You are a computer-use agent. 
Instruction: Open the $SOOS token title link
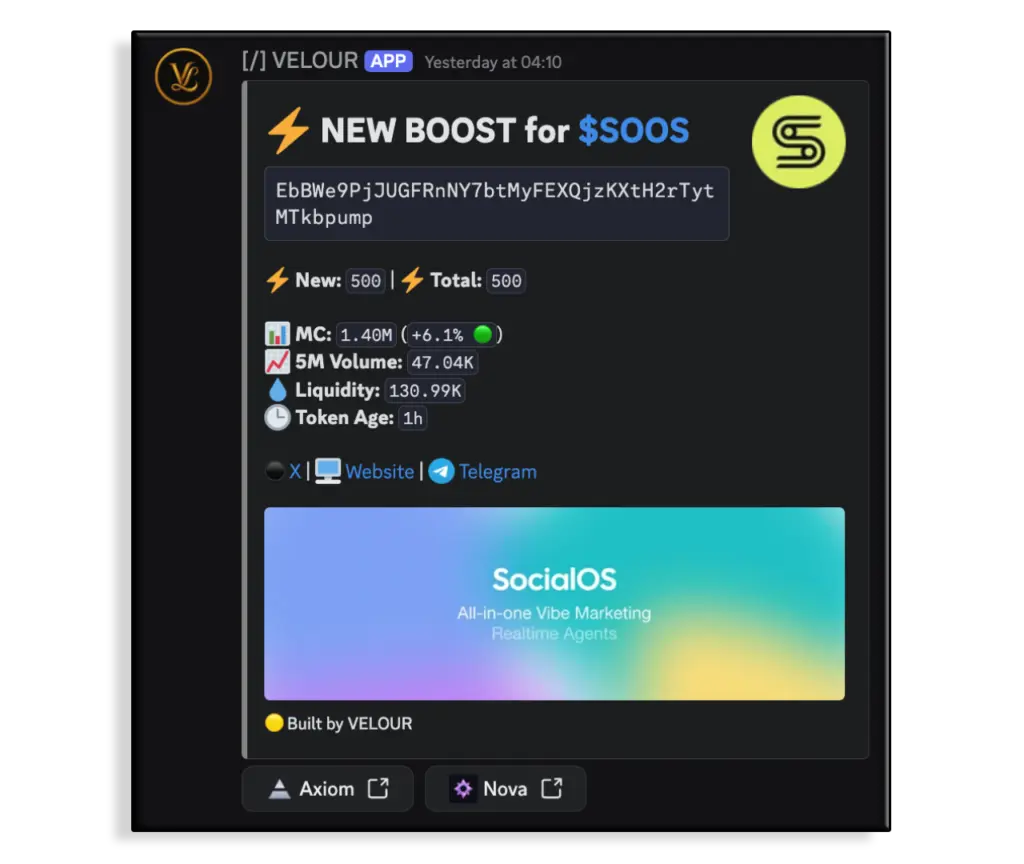coord(633,130)
